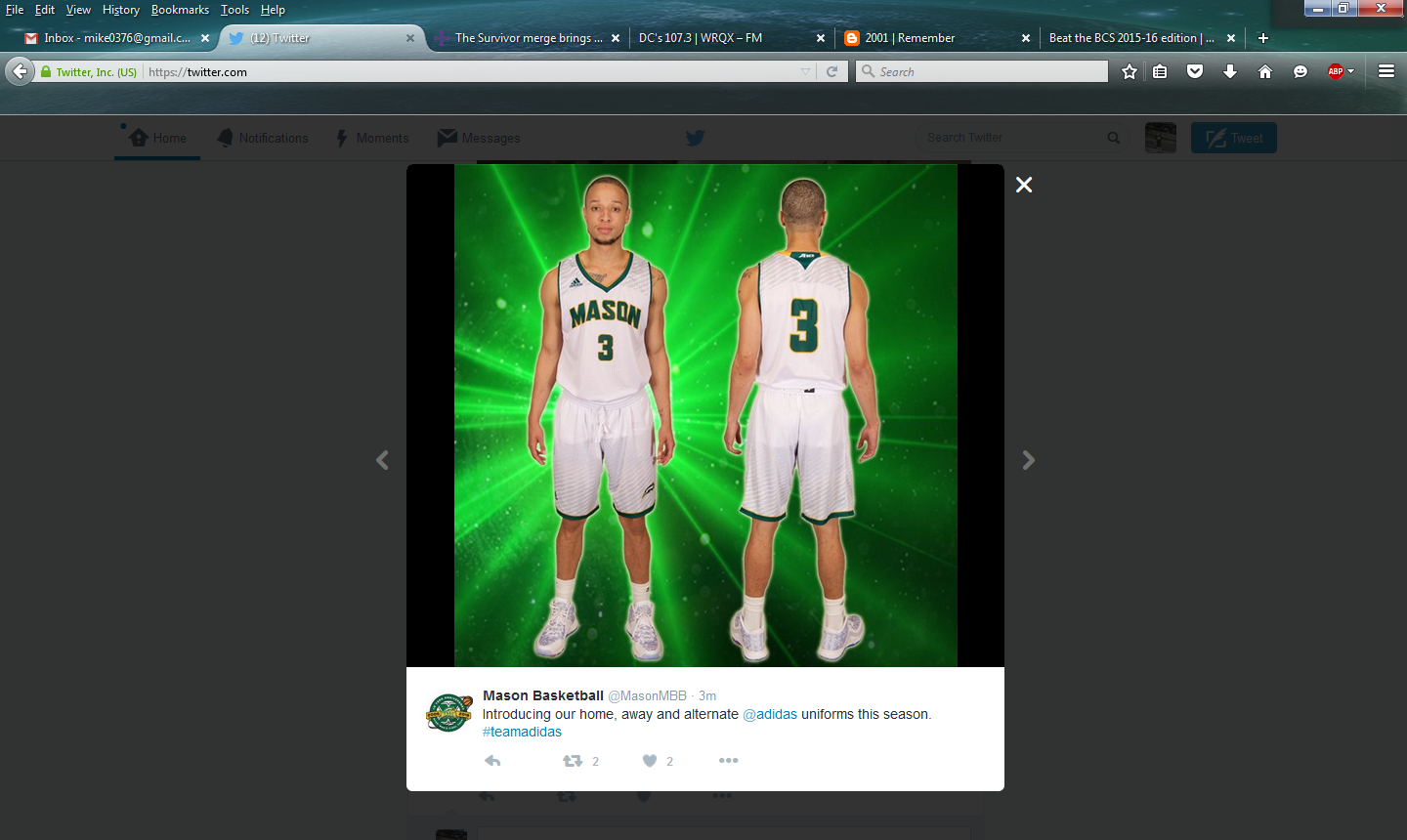
Task: Show the previous photo with left arrow
Action: point(382,460)
